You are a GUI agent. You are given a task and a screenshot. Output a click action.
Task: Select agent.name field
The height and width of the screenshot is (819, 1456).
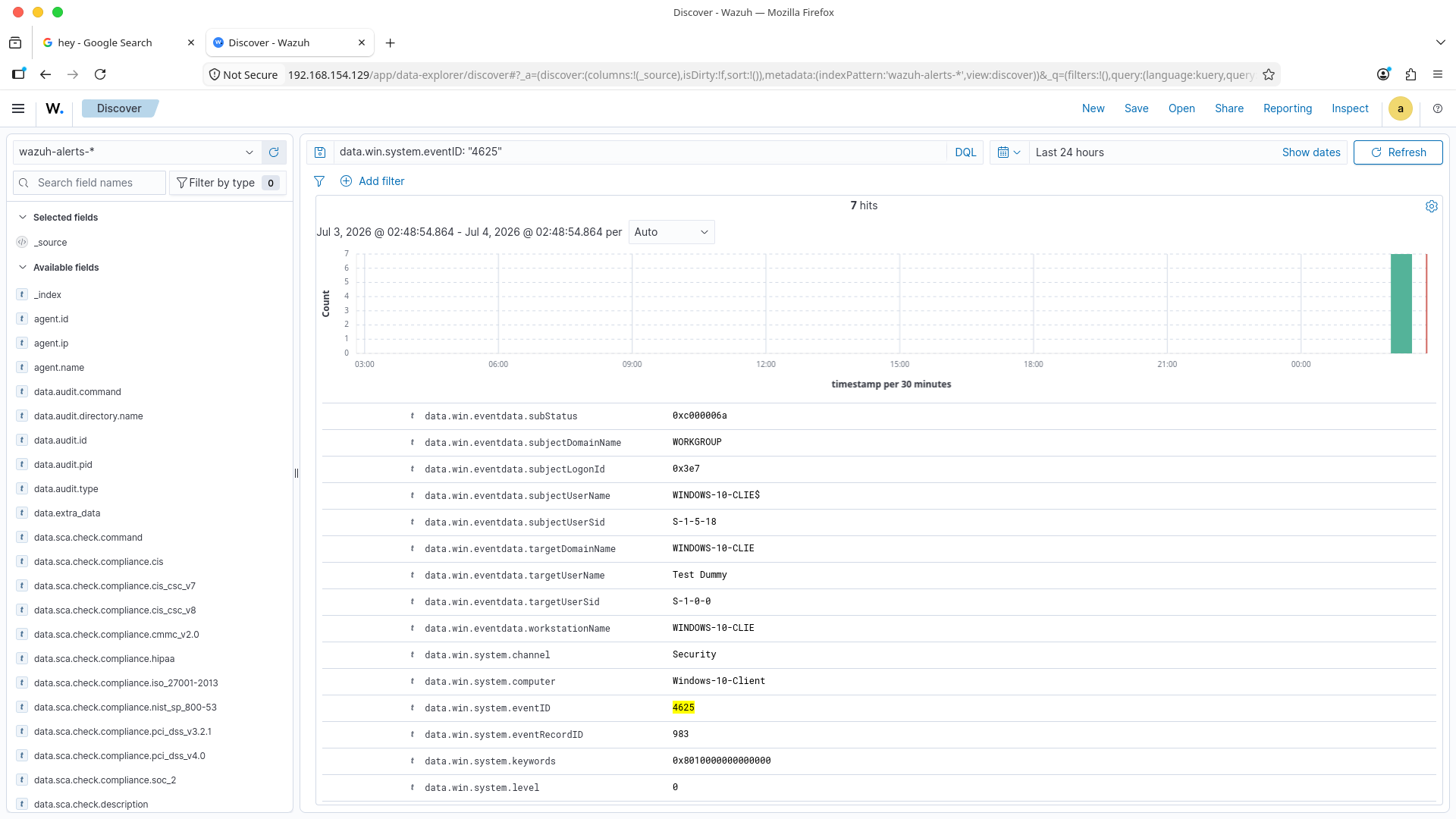tap(59, 368)
